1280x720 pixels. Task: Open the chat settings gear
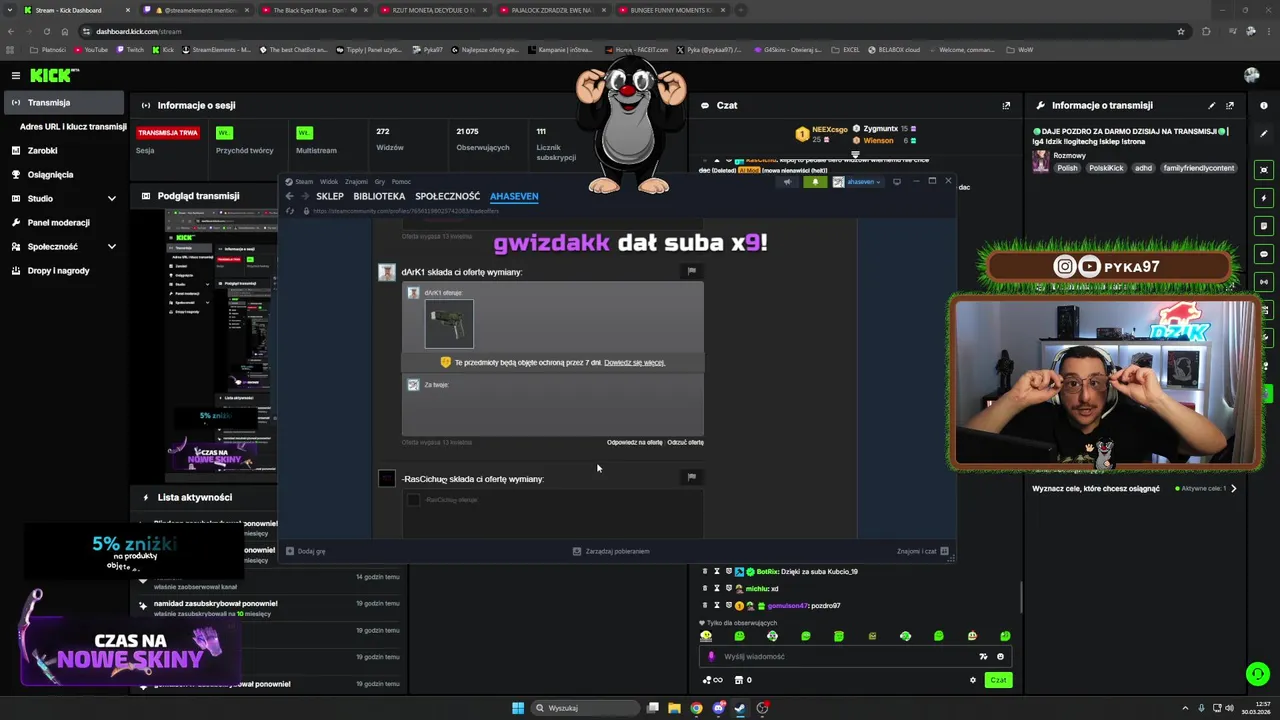pyautogui.click(x=972, y=680)
